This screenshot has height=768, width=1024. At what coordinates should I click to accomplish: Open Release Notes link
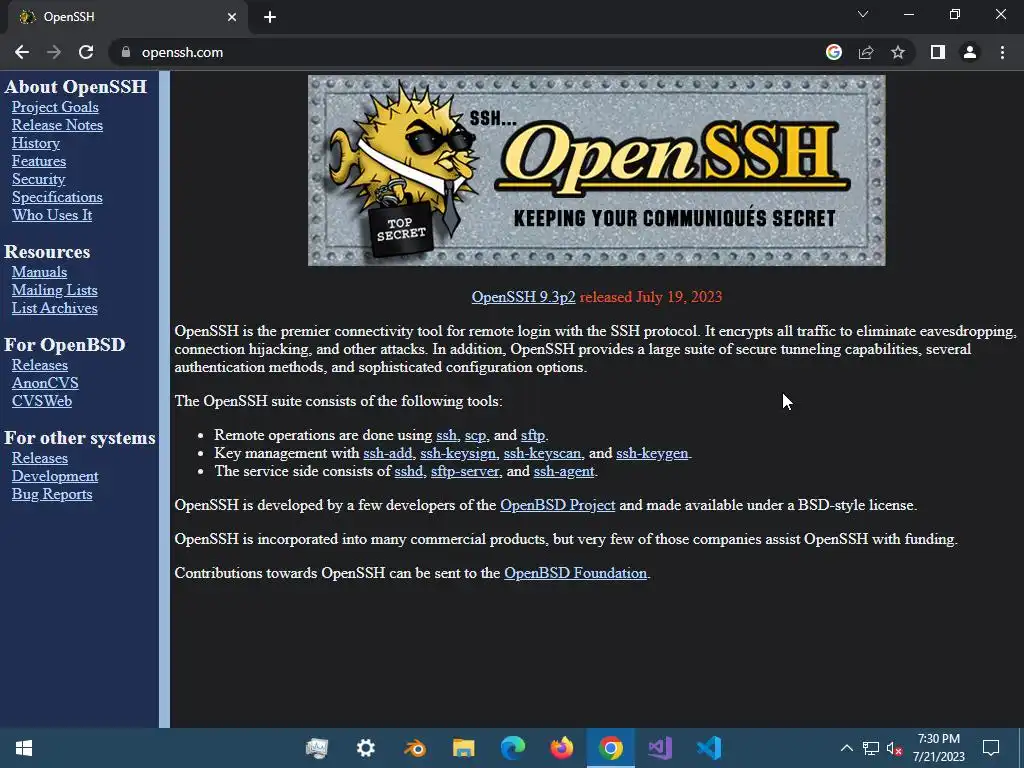click(x=57, y=125)
